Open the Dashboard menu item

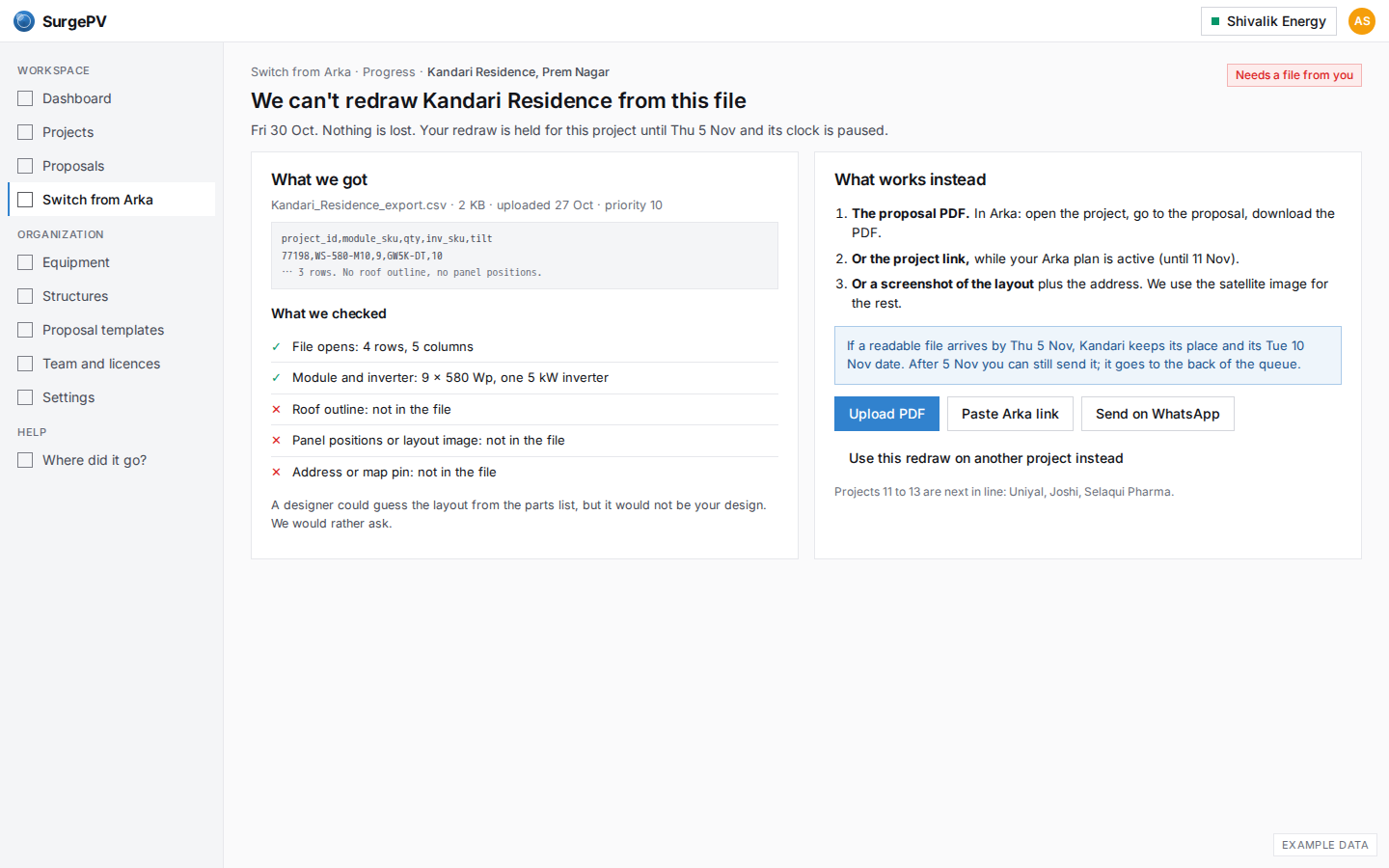(111, 98)
